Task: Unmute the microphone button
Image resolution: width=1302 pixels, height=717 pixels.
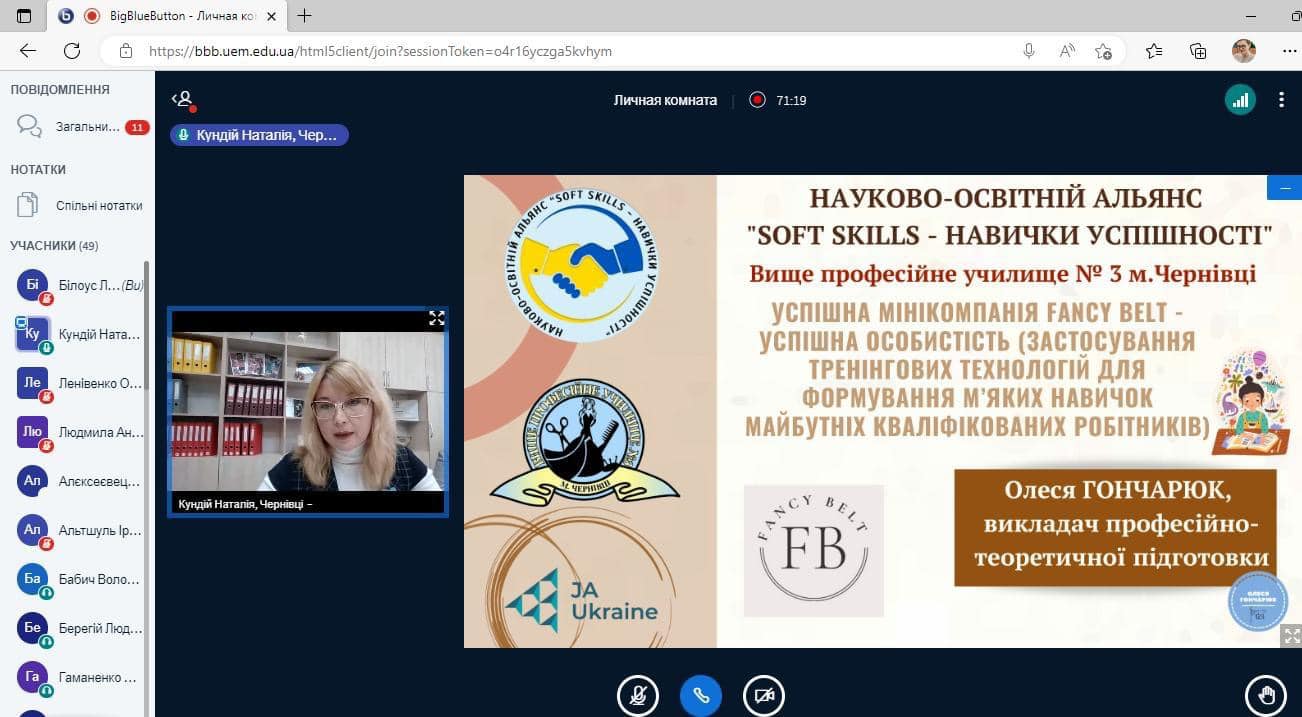Action: tap(638, 696)
